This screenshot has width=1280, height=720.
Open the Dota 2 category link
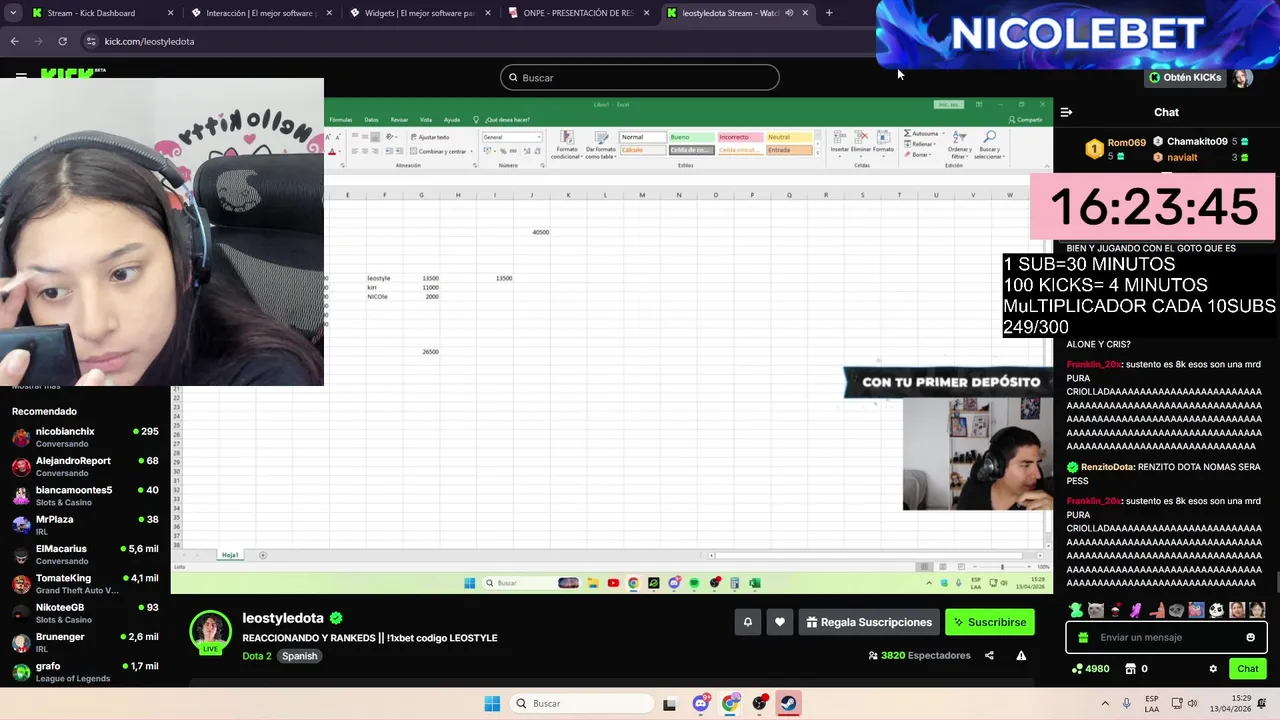[256, 656]
